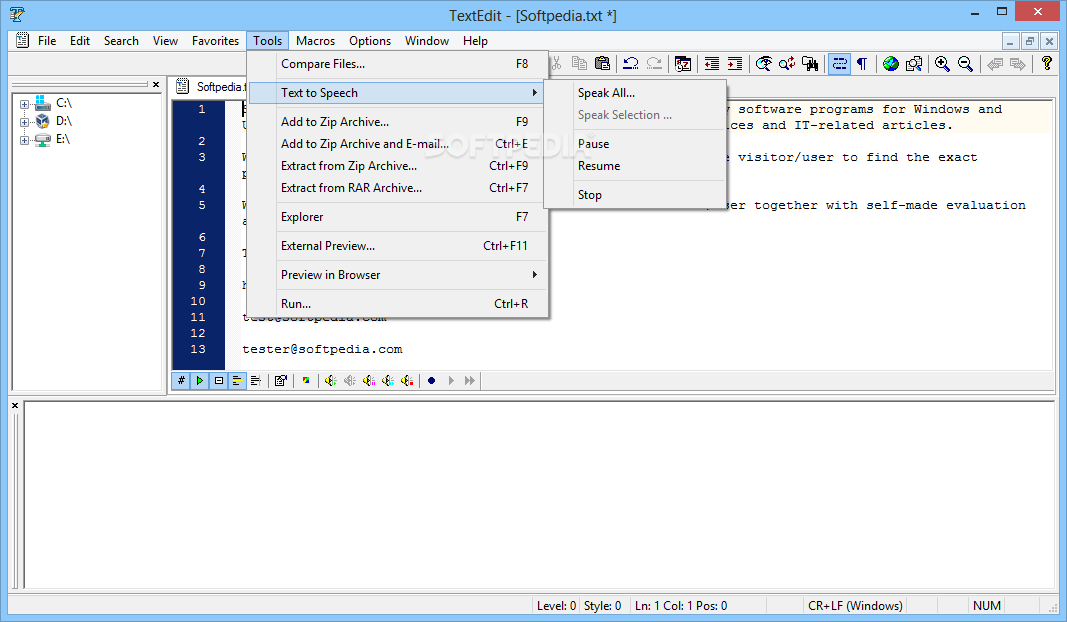
Task: Expand the D:\ drive node
Action: click(x=24, y=122)
